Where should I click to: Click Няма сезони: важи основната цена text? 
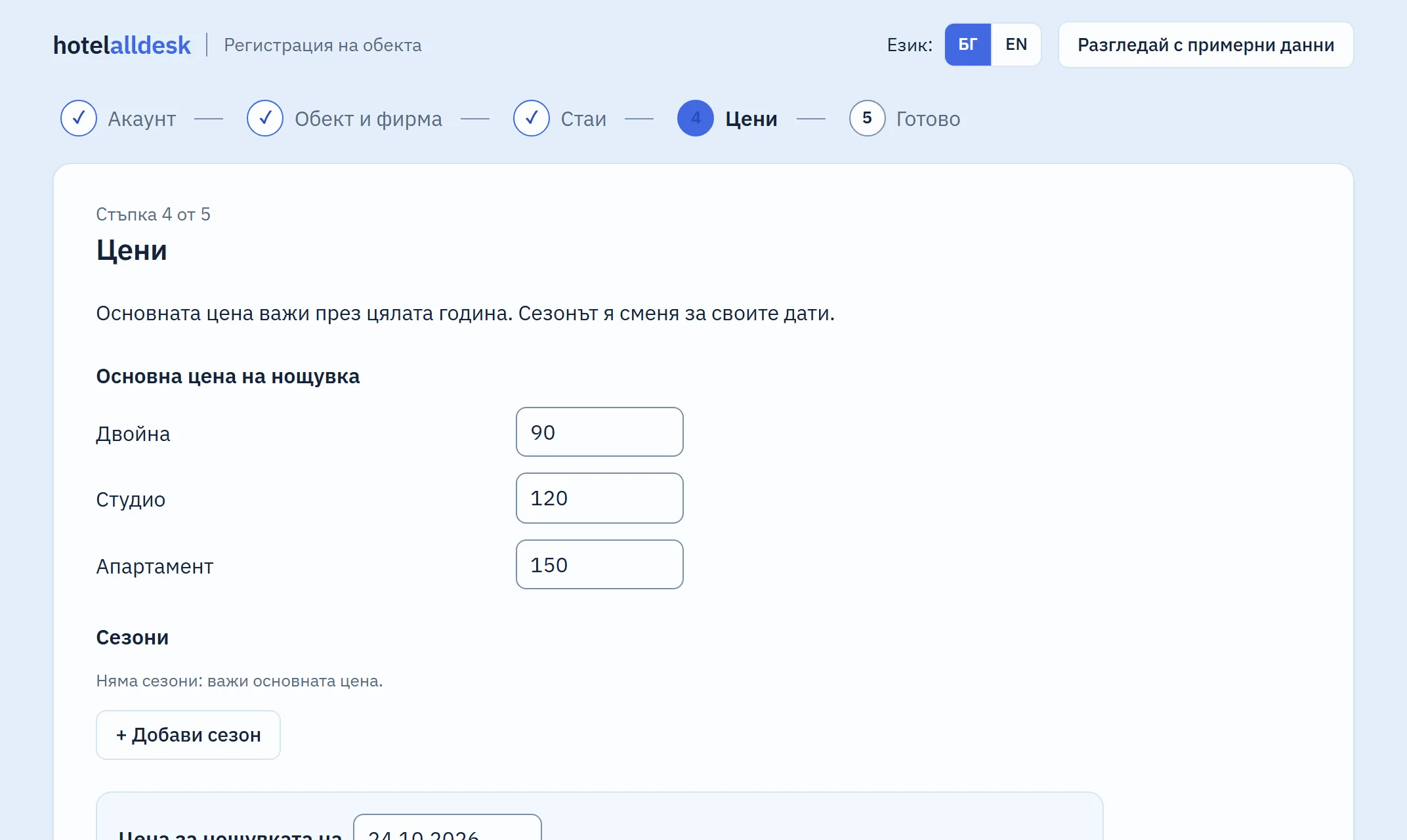coord(240,681)
